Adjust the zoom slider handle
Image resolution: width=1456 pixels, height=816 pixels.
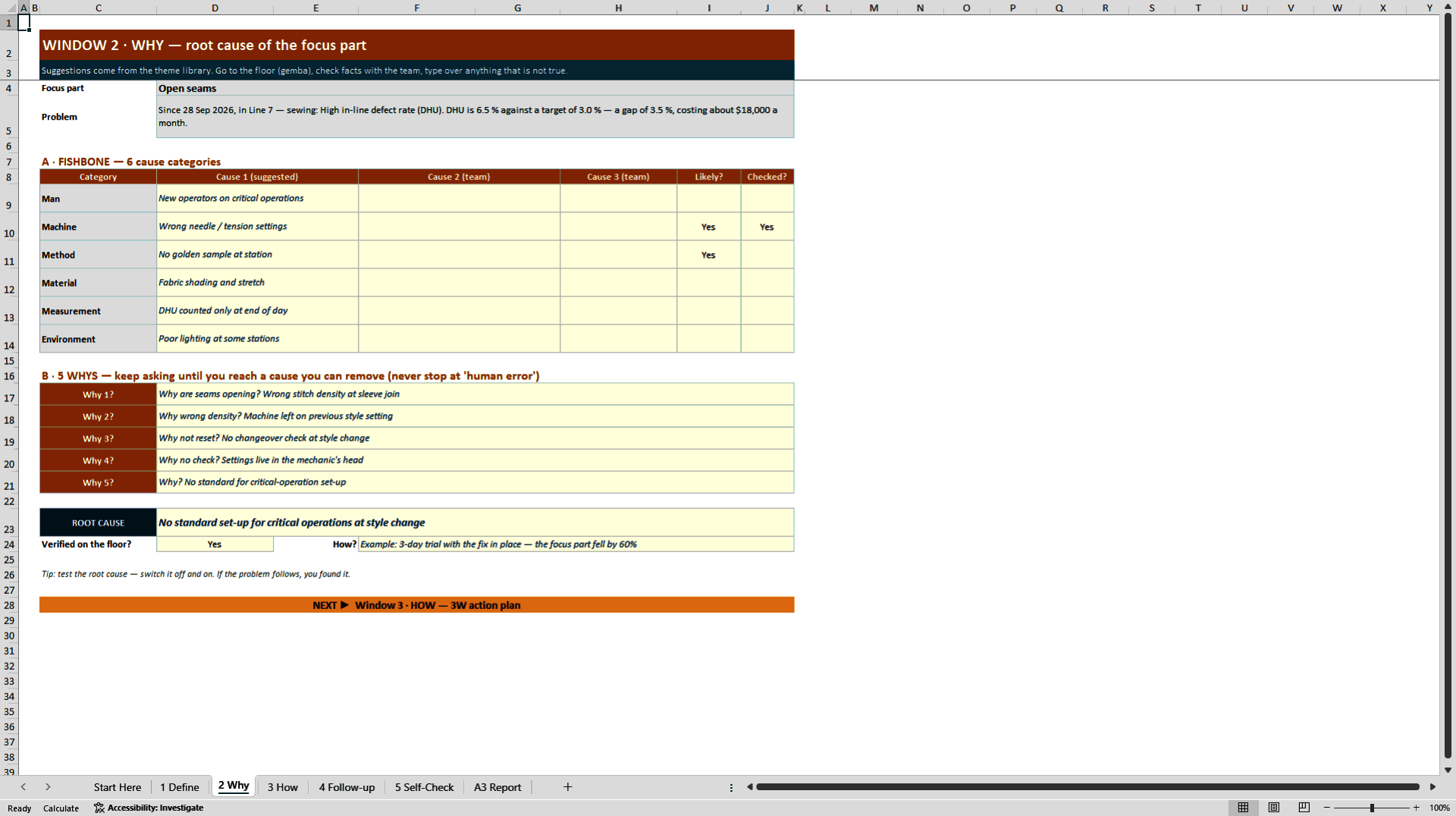click(1372, 808)
